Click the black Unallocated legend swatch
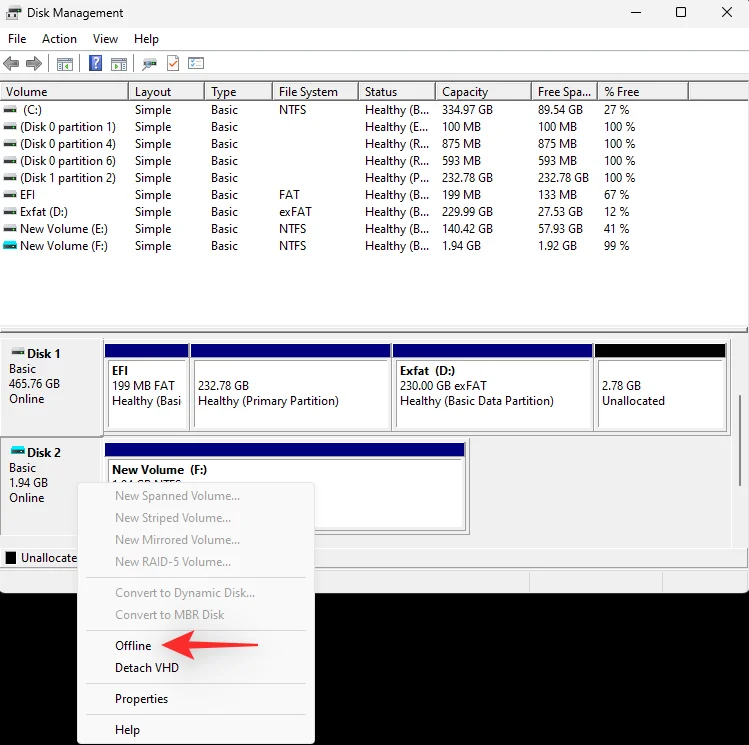 pyautogui.click(x=11, y=558)
